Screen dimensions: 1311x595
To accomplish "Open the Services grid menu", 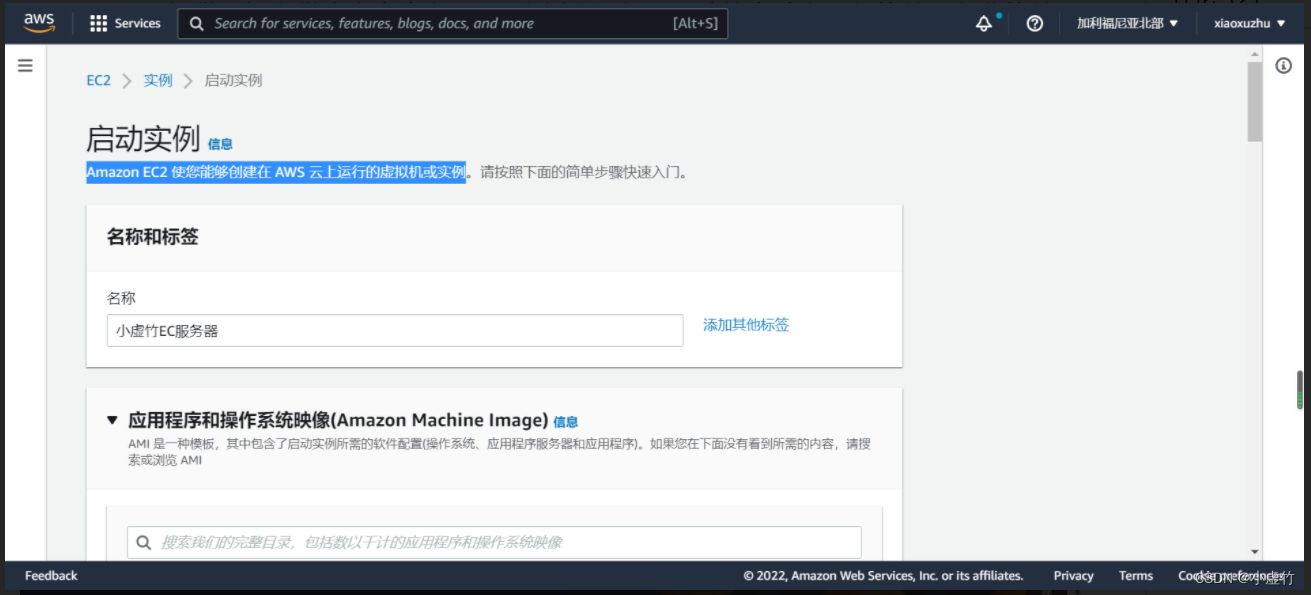I will 125,23.
